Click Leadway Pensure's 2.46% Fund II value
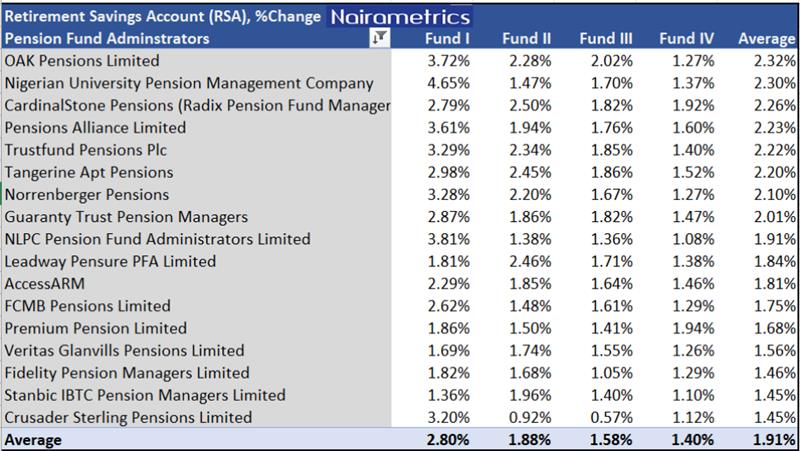 click(524, 261)
